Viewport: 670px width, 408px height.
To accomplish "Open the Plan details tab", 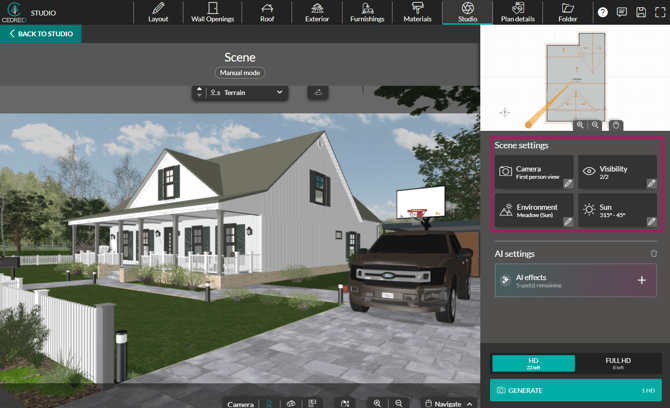I will click(517, 12).
